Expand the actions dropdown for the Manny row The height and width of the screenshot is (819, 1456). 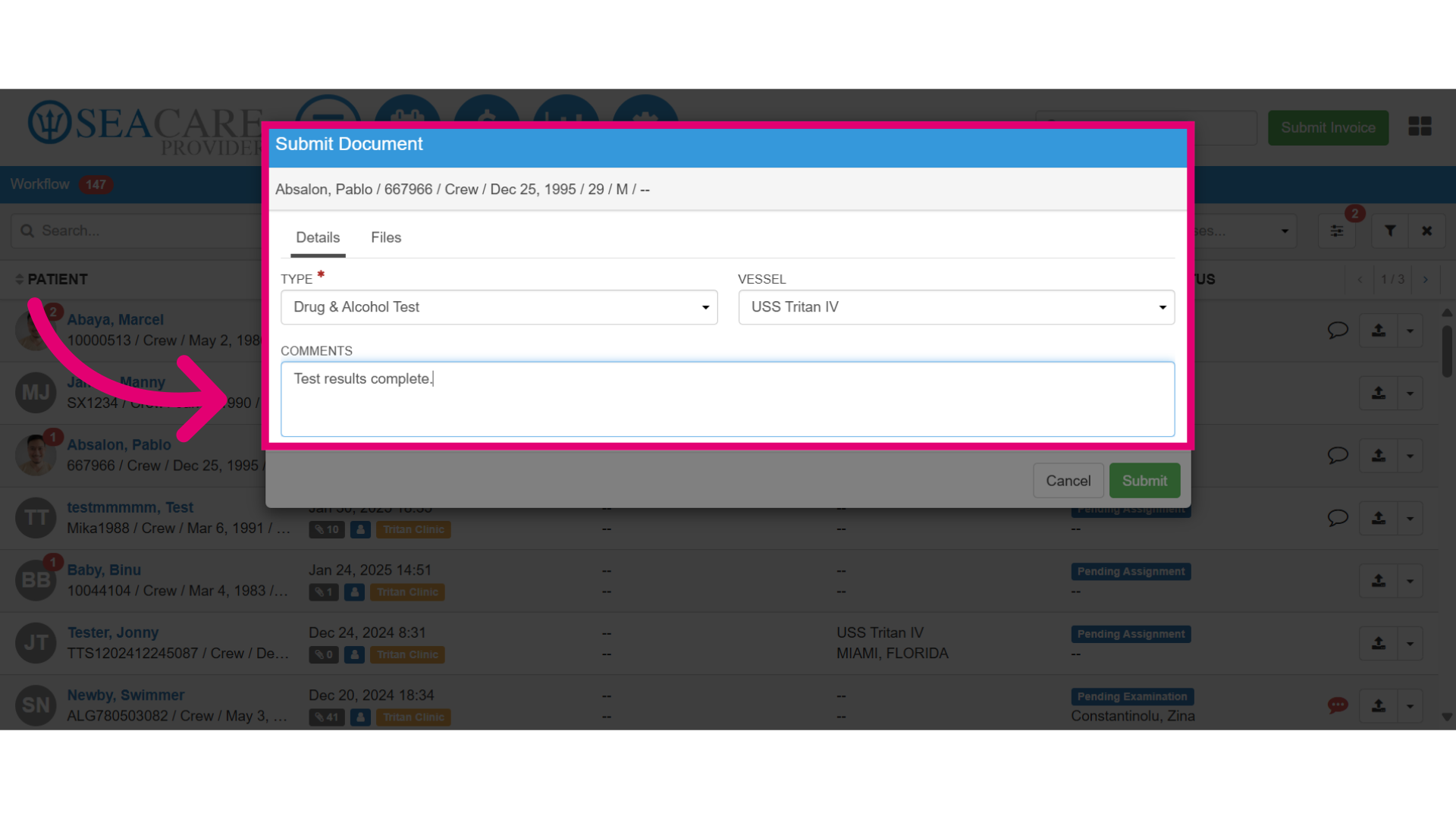click(x=1410, y=393)
